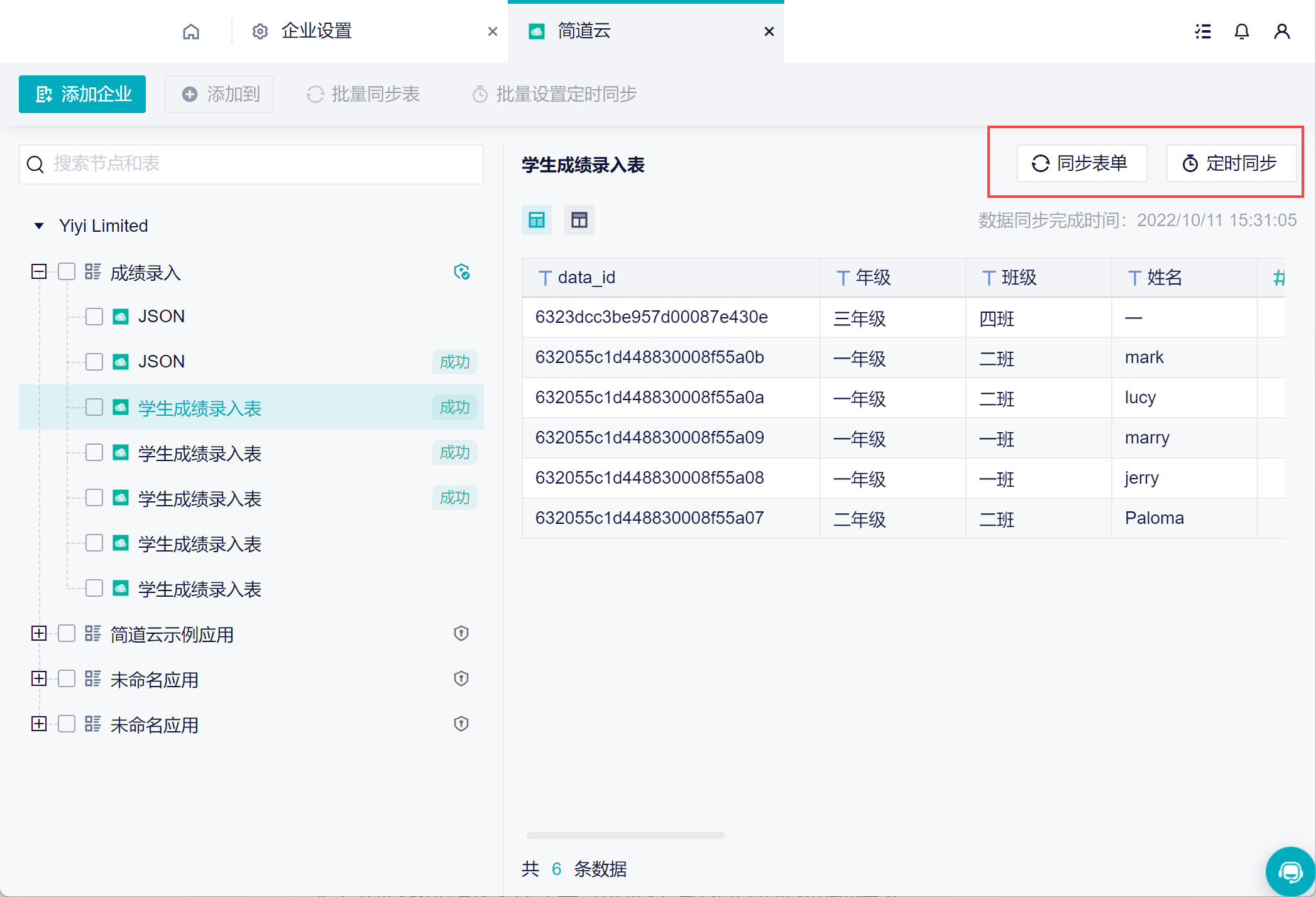This screenshot has width=1316, height=897.
Task: Click the horizontal scrollbar under the table
Action: 625,835
